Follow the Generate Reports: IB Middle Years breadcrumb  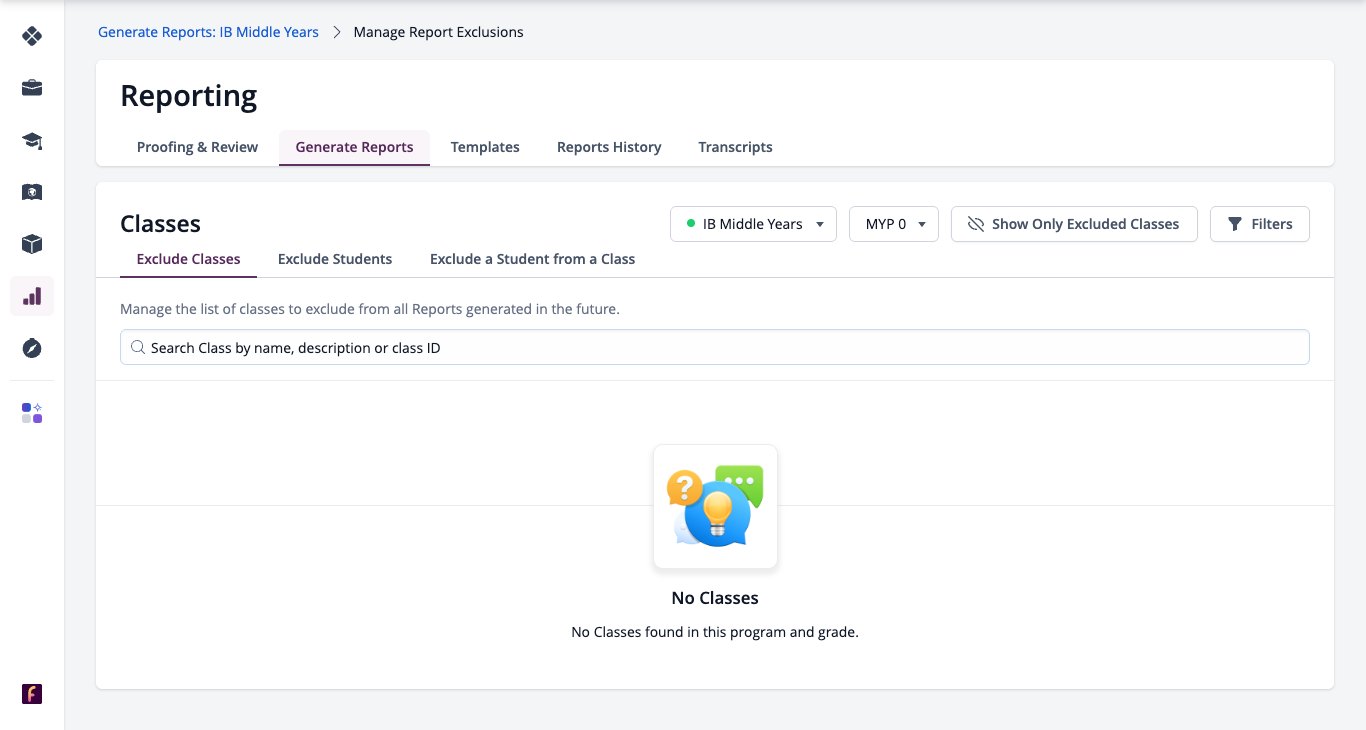click(208, 32)
